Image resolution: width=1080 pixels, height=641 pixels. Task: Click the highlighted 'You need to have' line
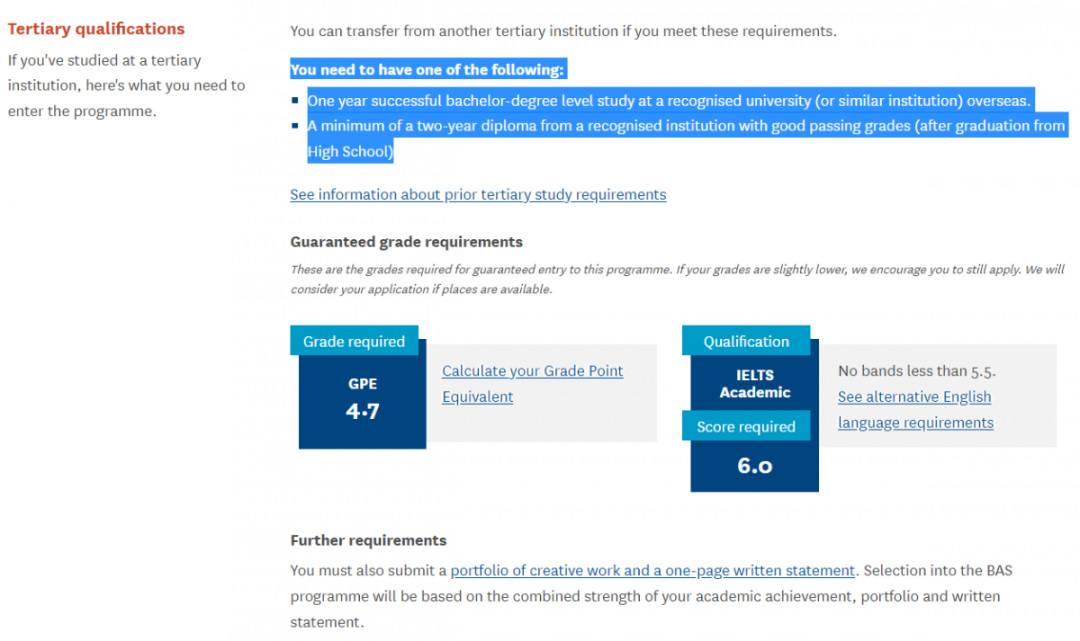(428, 70)
